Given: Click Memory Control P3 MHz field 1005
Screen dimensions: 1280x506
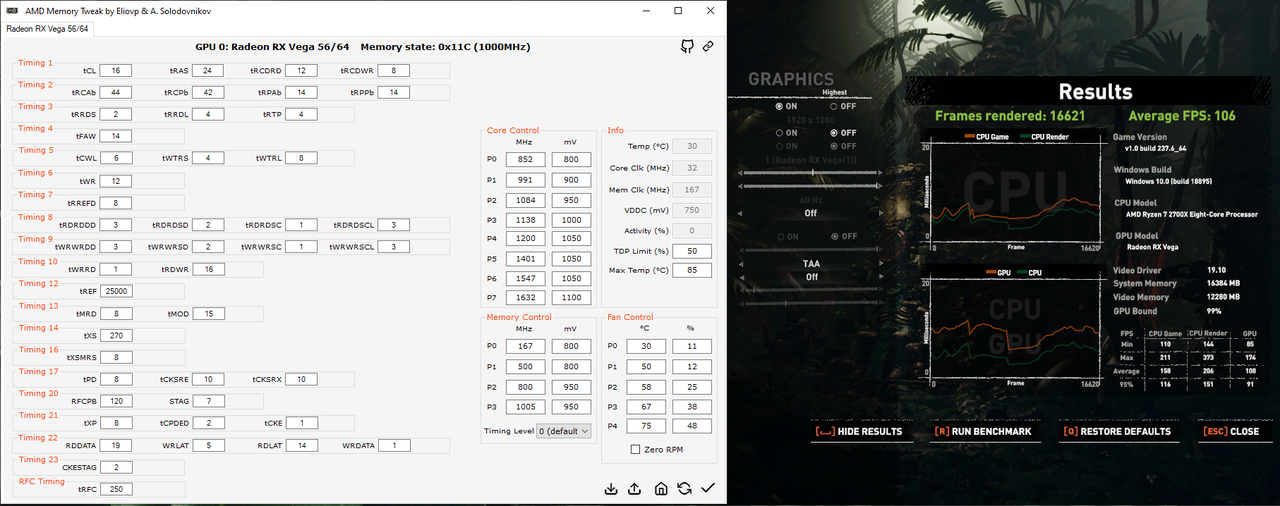Looking at the screenshot, I should point(524,406).
